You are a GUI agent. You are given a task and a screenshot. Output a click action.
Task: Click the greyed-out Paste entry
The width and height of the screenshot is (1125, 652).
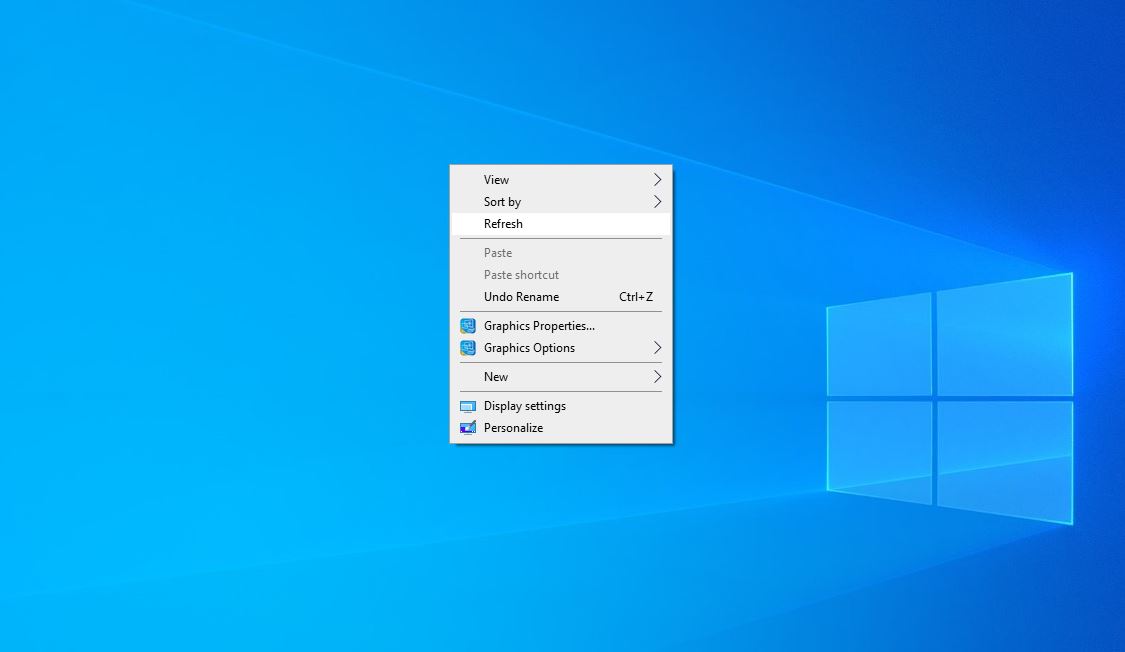(x=561, y=253)
